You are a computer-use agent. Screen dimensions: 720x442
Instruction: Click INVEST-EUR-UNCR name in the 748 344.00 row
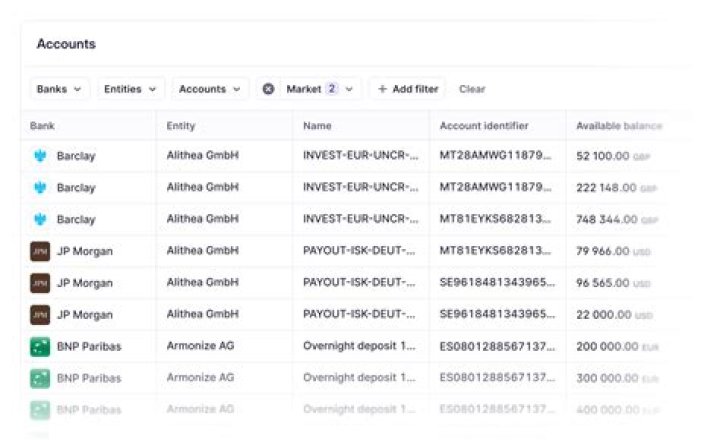coord(360,218)
